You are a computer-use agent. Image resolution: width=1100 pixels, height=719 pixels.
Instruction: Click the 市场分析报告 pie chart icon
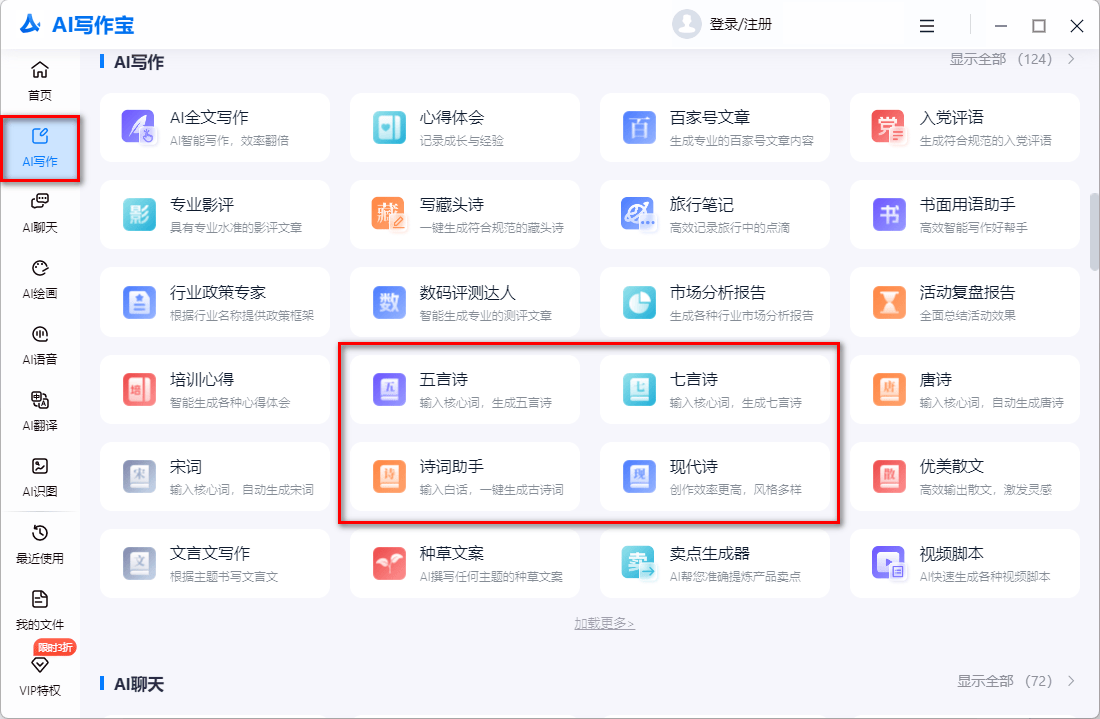638,301
